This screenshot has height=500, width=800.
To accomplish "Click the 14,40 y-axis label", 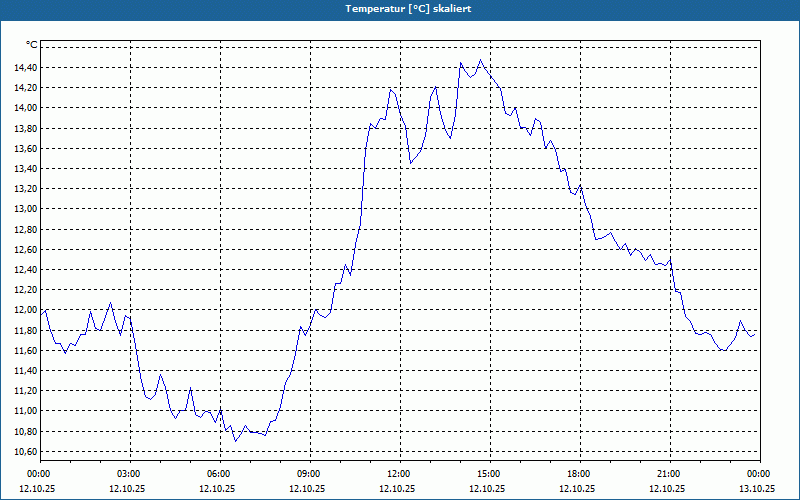I will click(x=25, y=67).
